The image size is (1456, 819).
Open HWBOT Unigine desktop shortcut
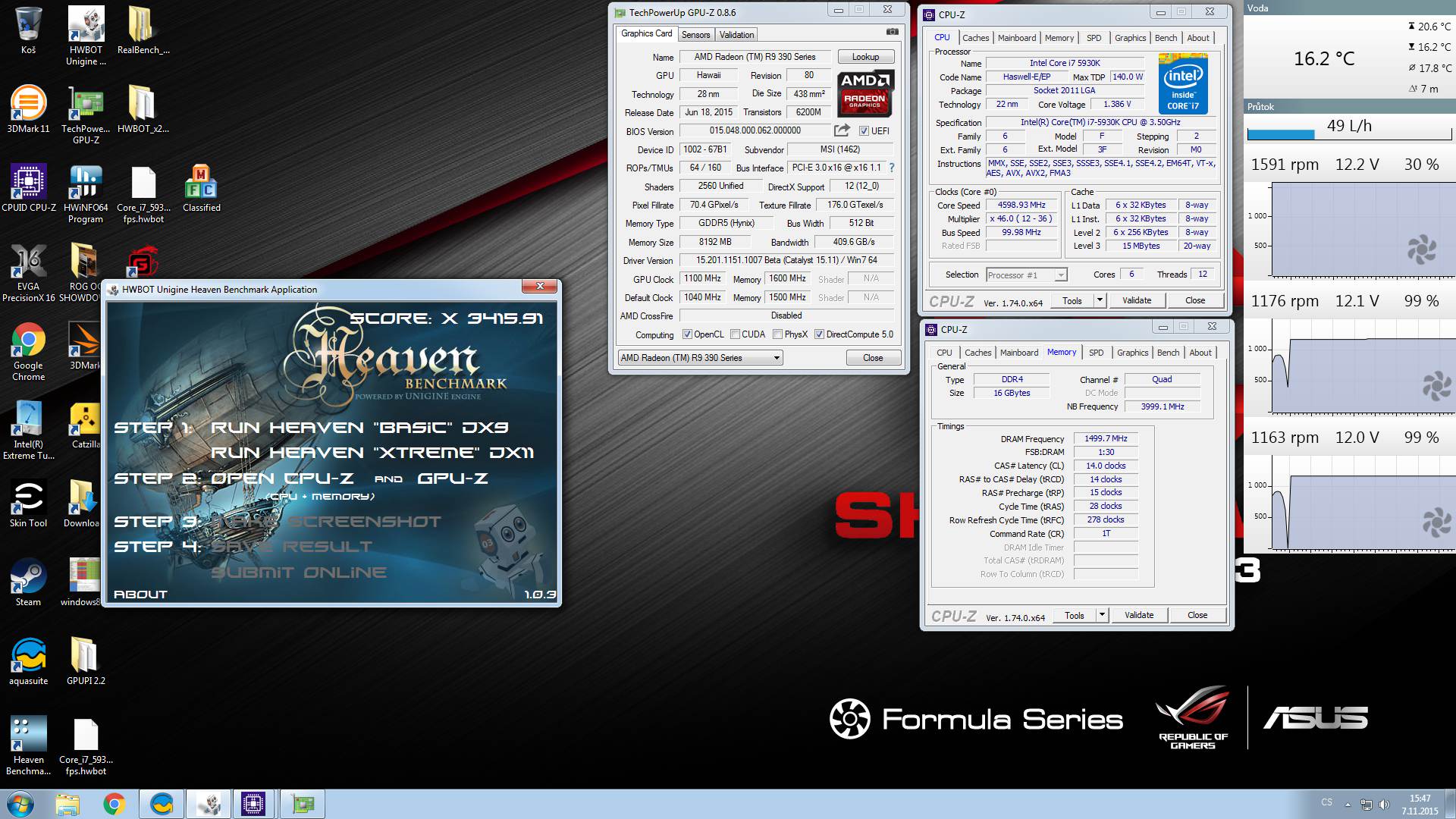(86, 36)
